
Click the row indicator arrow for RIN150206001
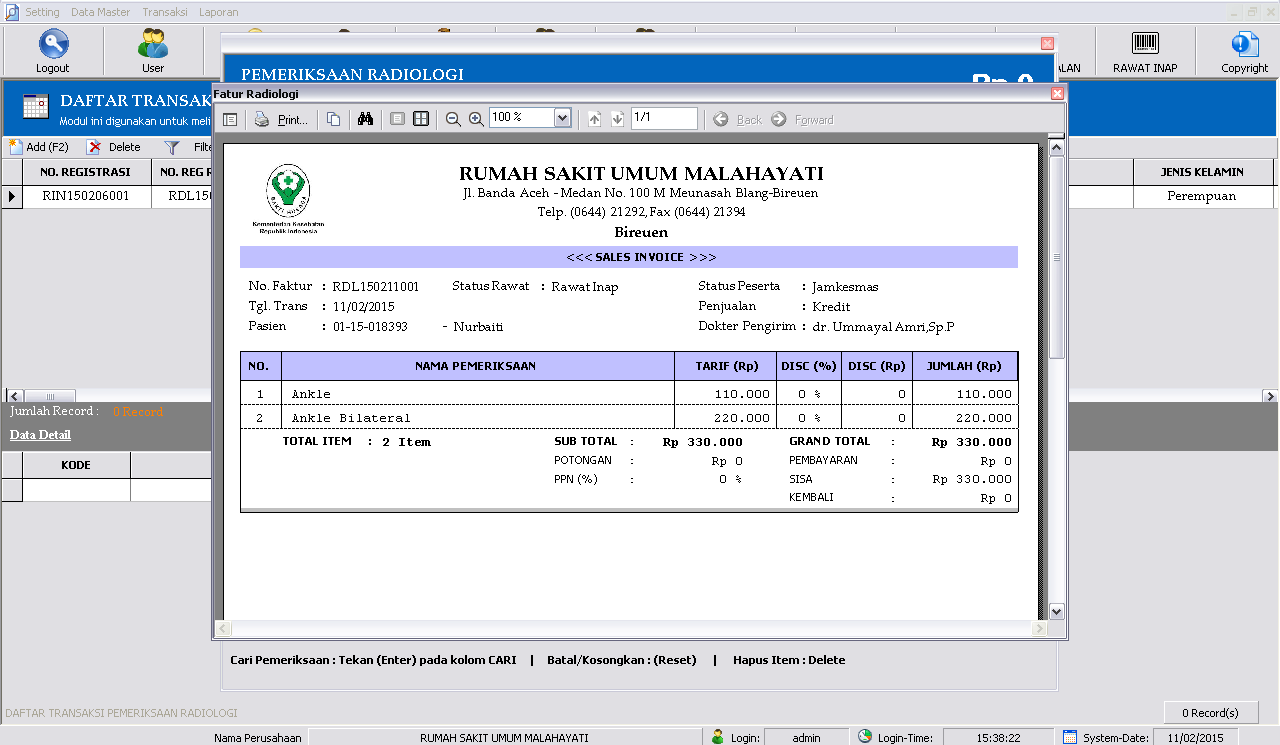(12, 196)
